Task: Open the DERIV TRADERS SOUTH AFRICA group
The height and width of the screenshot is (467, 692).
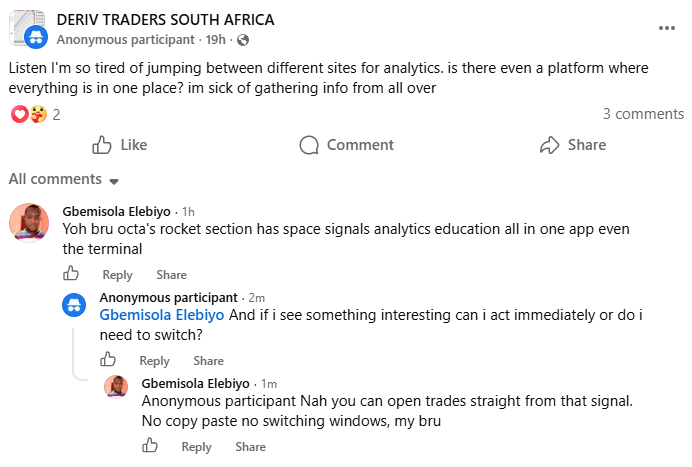Action: (x=165, y=20)
